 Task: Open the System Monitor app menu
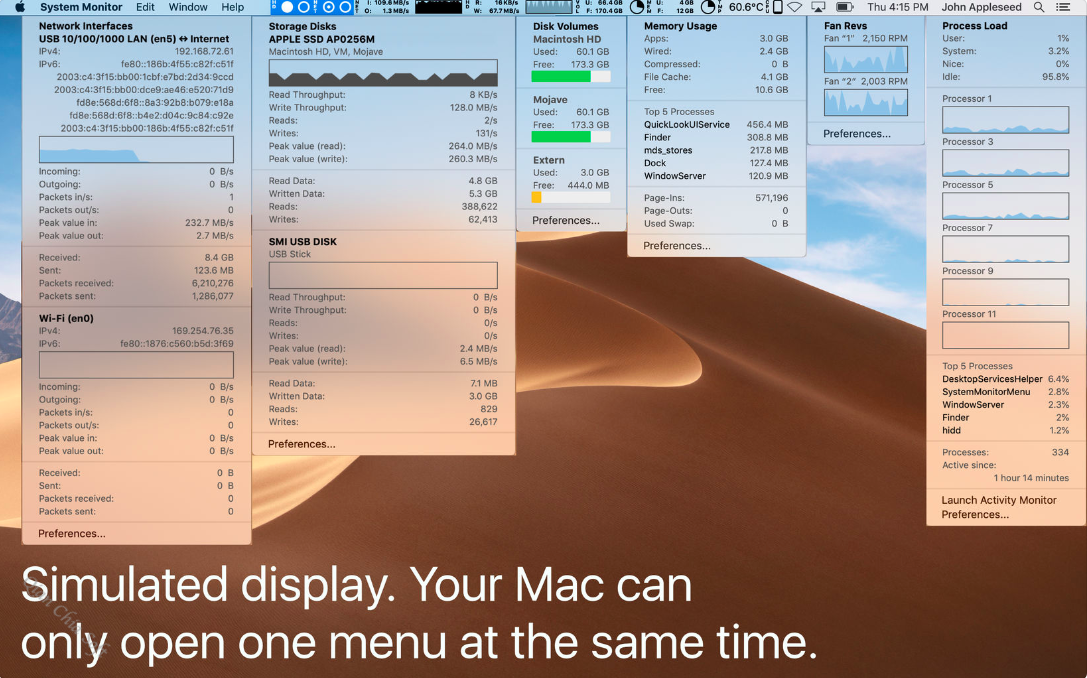click(x=81, y=7)
